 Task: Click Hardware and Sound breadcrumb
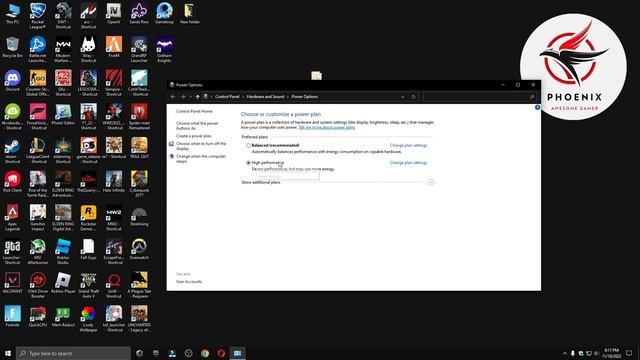coord(265,97)
